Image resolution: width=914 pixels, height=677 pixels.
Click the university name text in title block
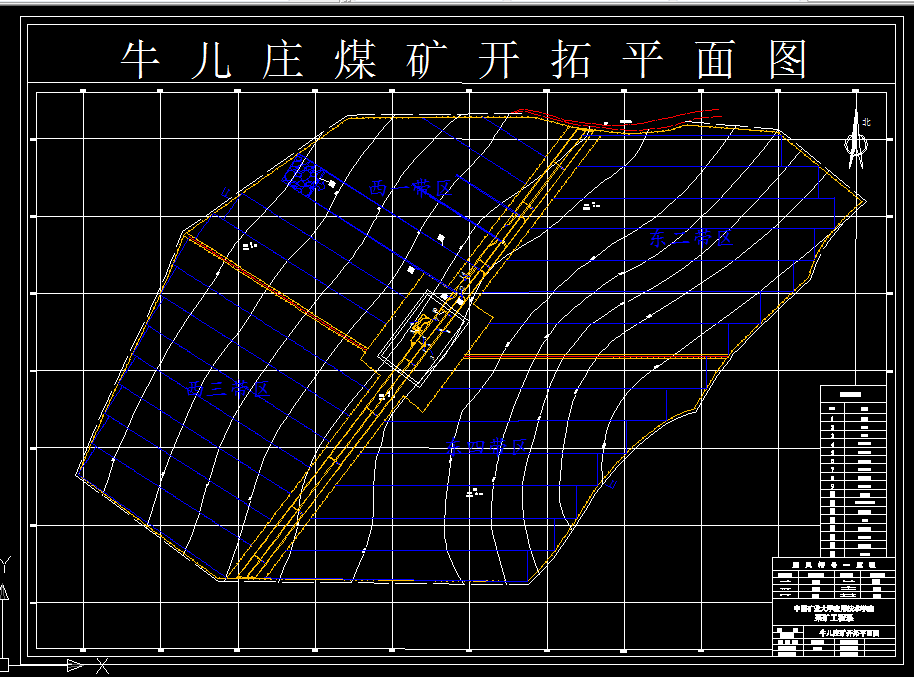point(834,609)
